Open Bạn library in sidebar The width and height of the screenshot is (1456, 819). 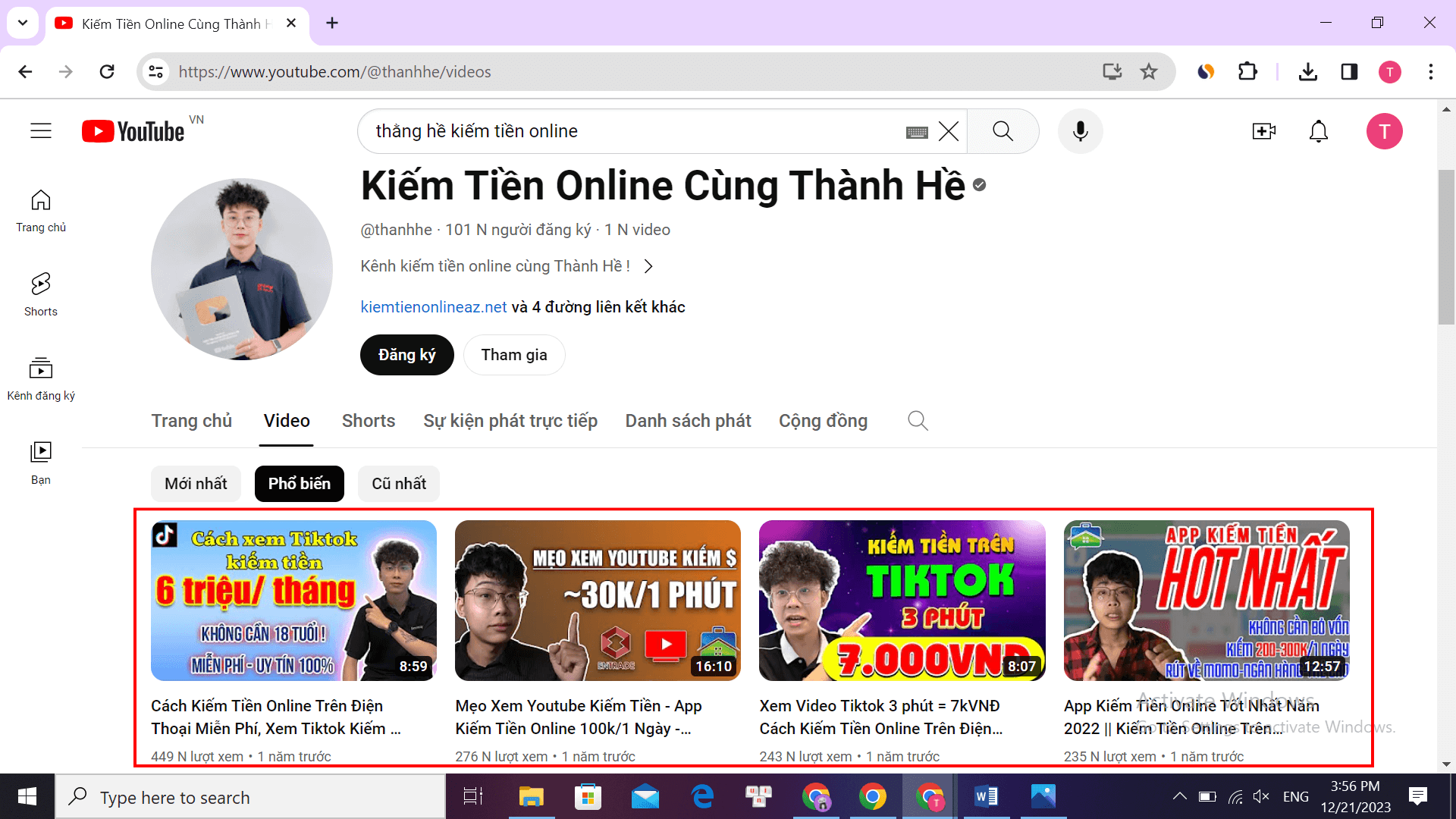point(41,463)
